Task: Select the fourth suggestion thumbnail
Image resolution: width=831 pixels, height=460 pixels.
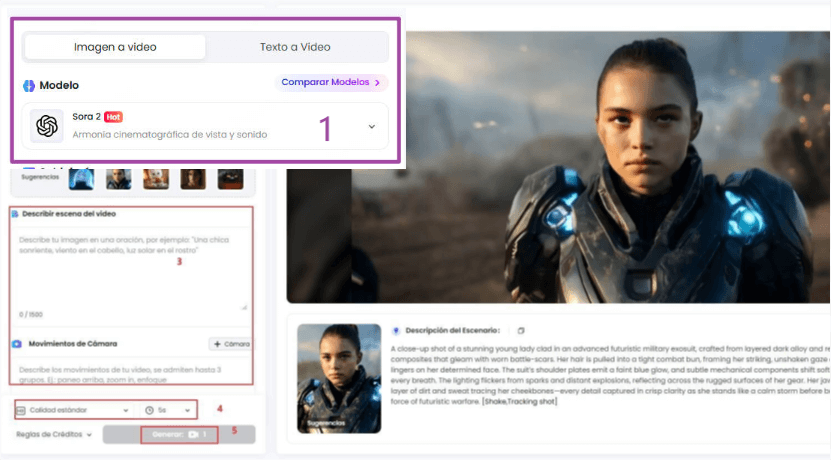Action: (x=193, y=179)
